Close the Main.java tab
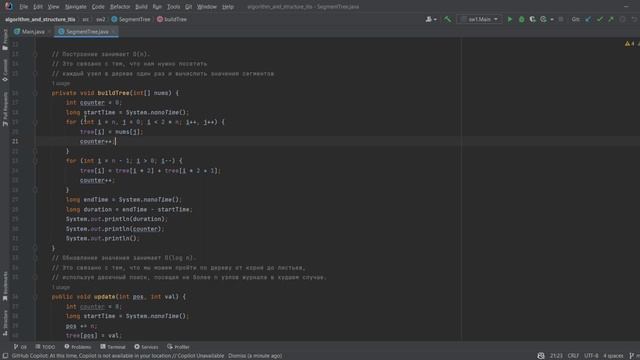This screenshot has width=640, height=360. tap(49, 31)
